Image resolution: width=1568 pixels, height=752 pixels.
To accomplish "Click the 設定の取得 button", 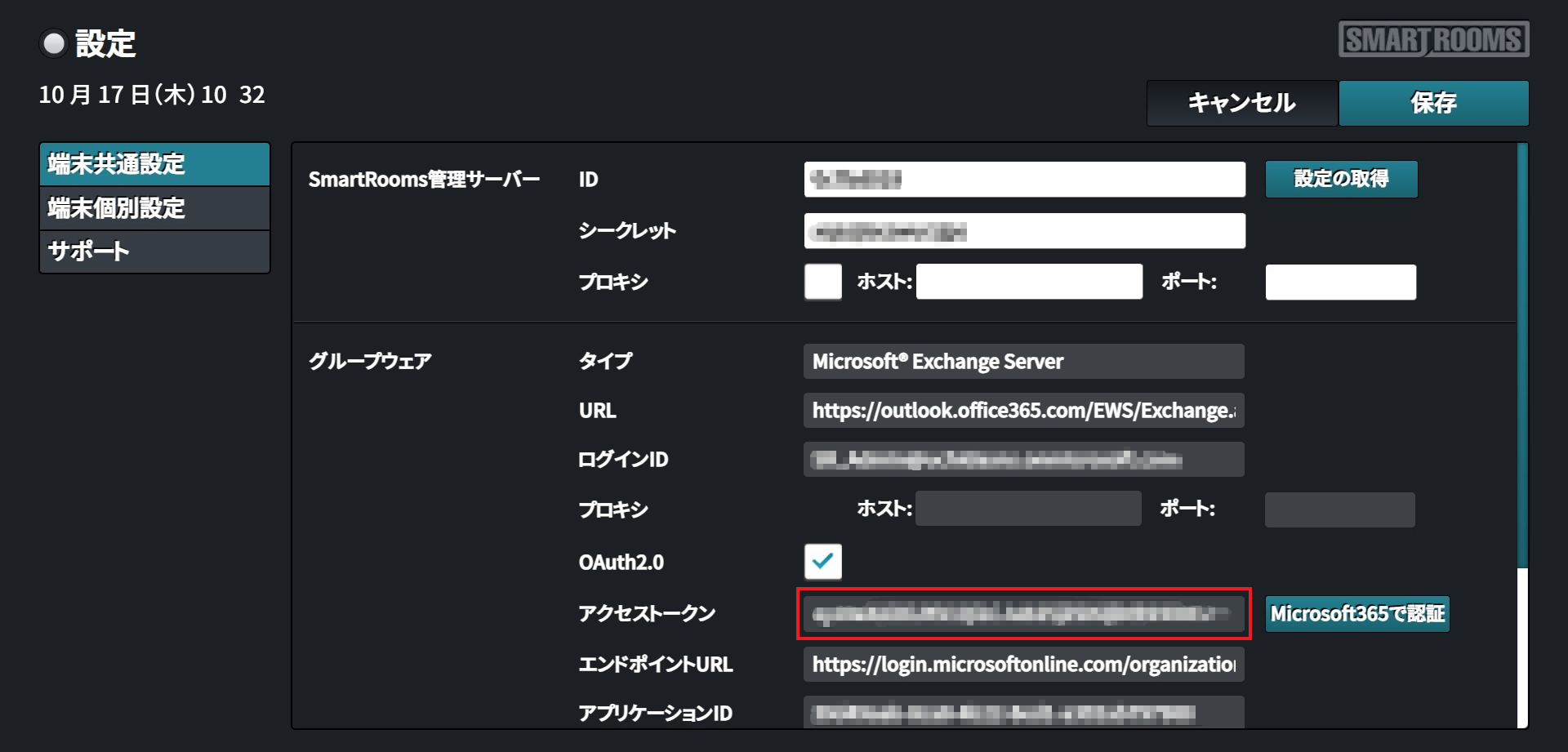I will (1341, 179).
